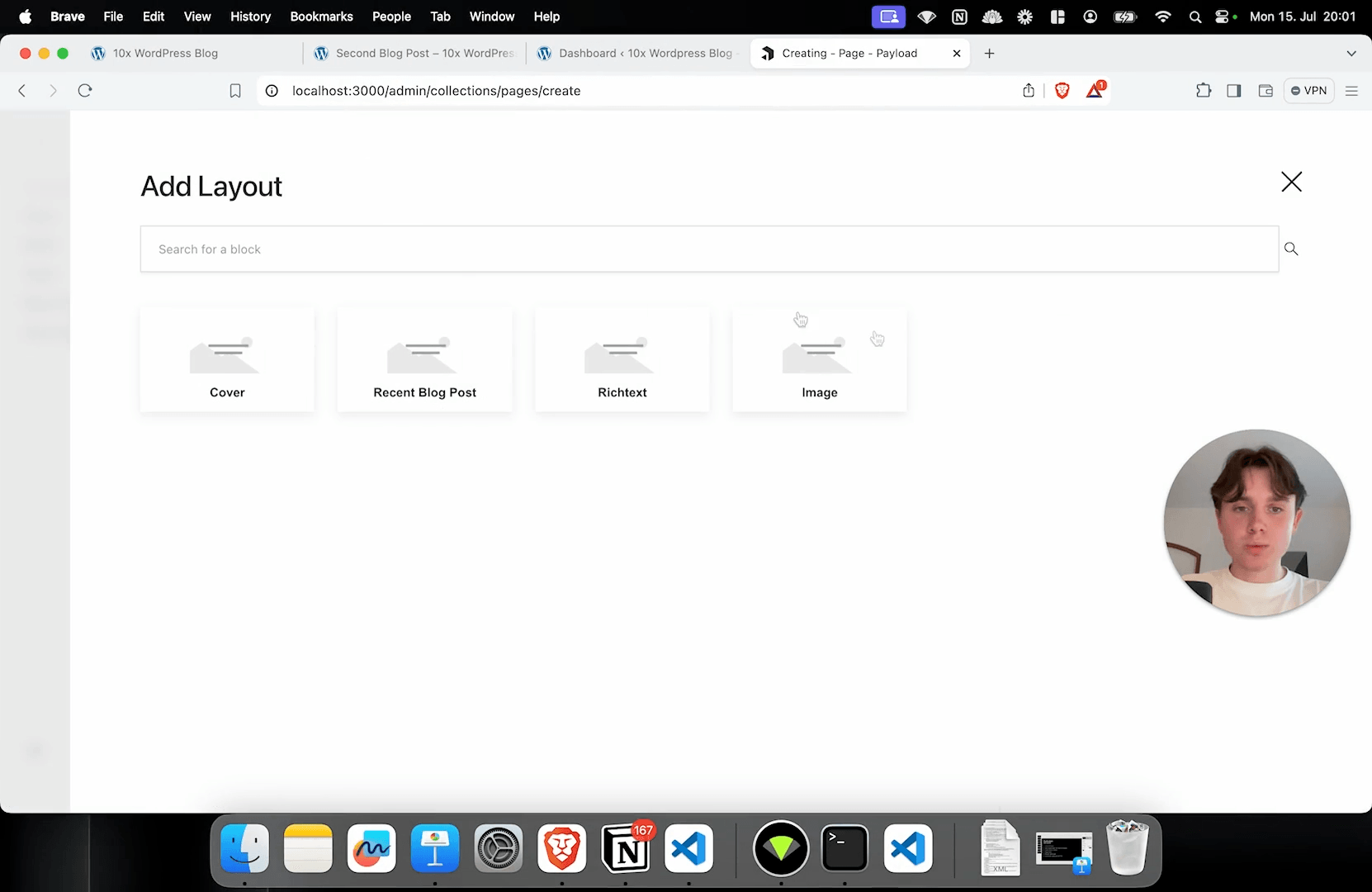The height and width of the screenshot is (892, 1372).
Task: Close the Add Layout drawer
Action: (x=1291, y=182)
